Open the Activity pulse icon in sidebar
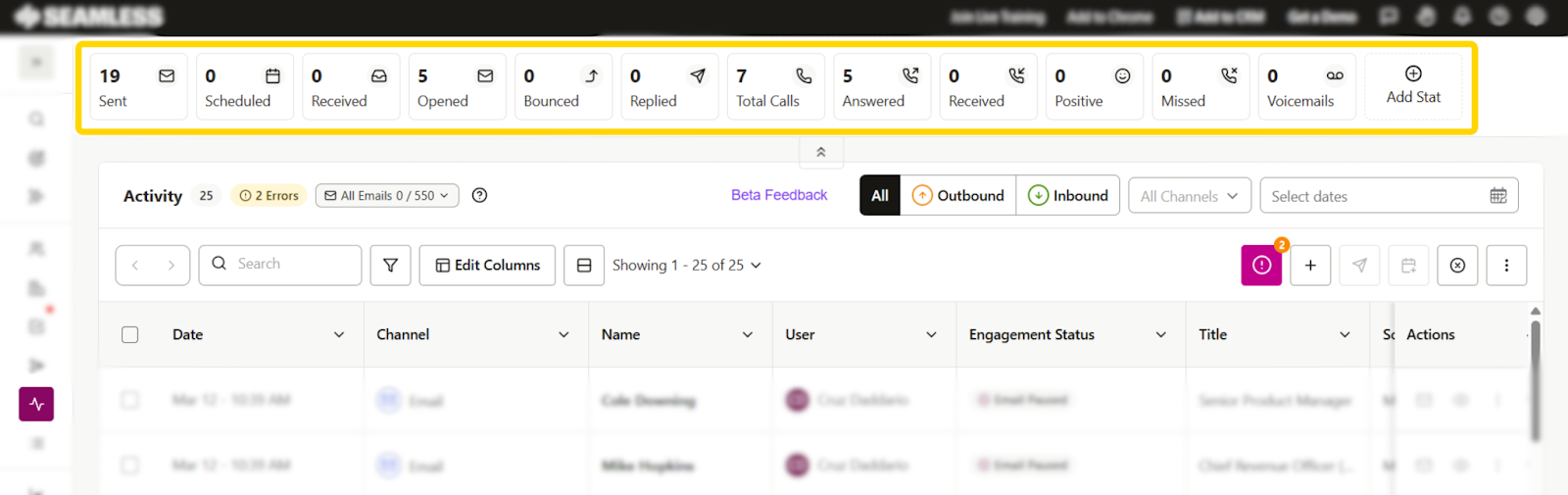Screen dimensions: 1568x495 (36, 404)
